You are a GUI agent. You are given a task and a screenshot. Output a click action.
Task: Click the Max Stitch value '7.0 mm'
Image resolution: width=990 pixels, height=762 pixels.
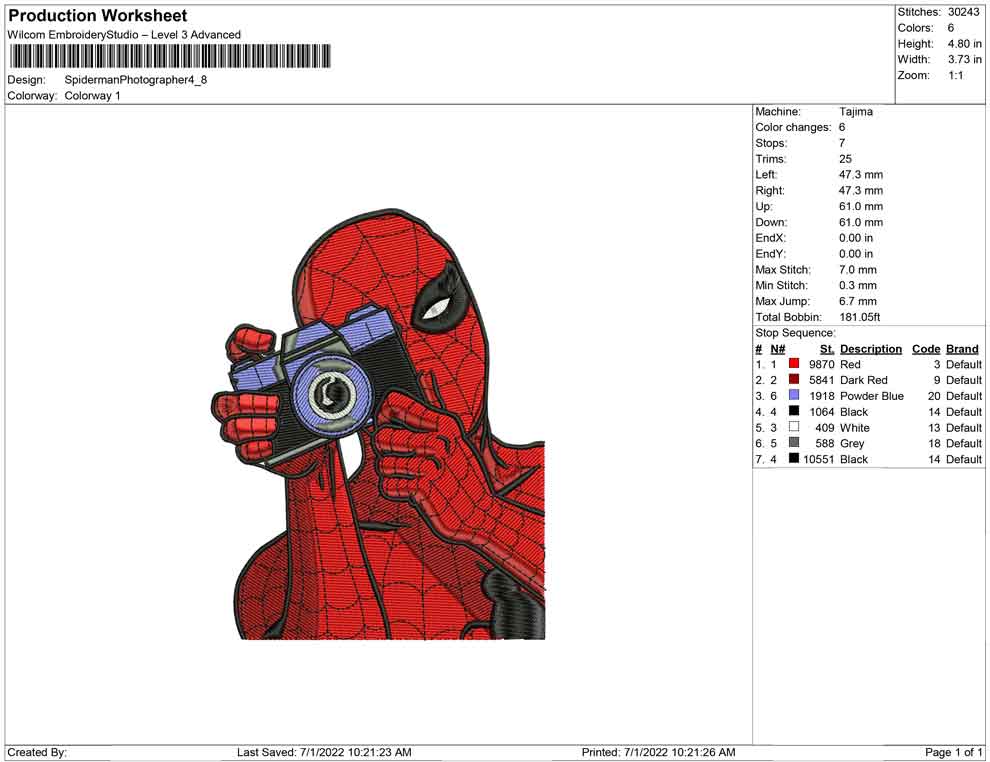[857, 270]
